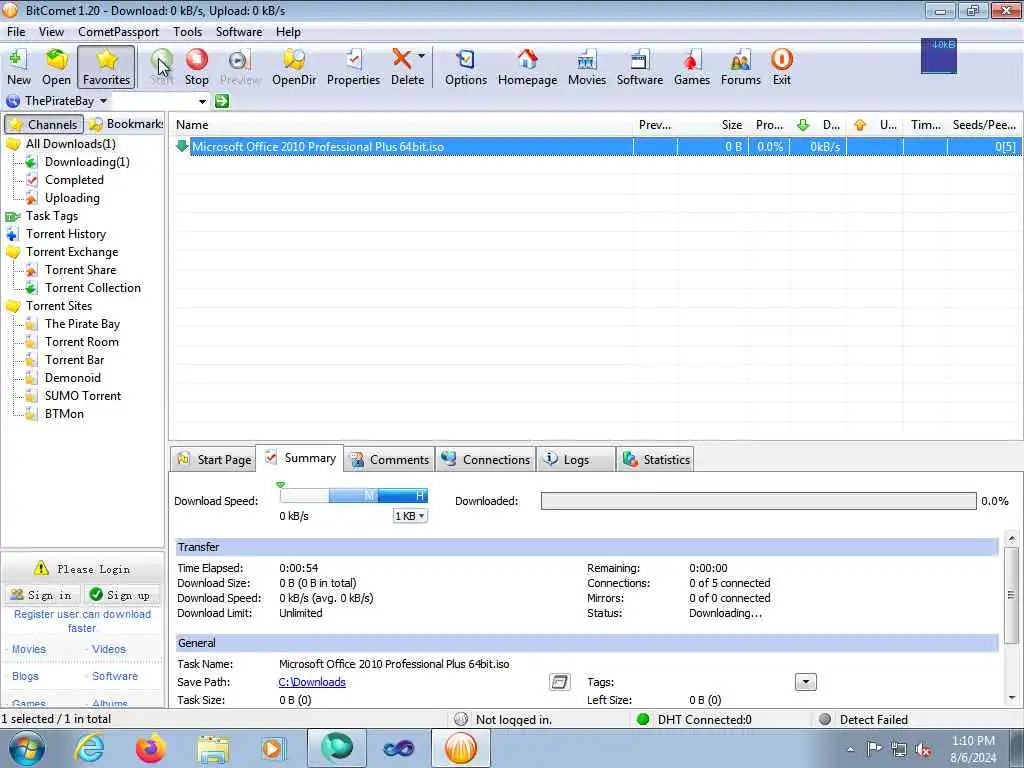This screenshot has width=1024, height=768.
Task: Toggle the Favorites toolbar button
Action: click(x=106, y=67)
